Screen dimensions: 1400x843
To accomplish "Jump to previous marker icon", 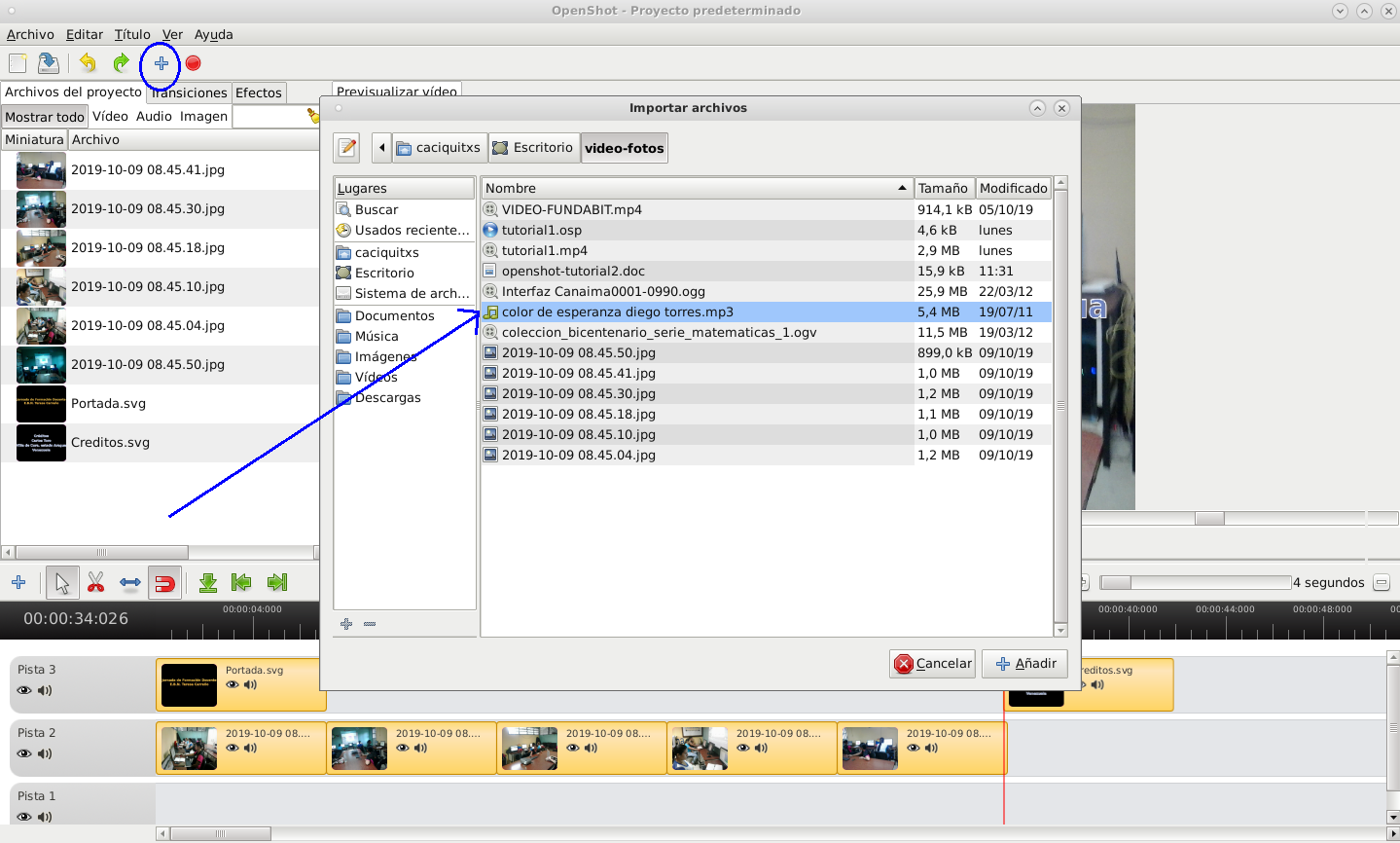I will pyautogui.click(x=241, y=583).
